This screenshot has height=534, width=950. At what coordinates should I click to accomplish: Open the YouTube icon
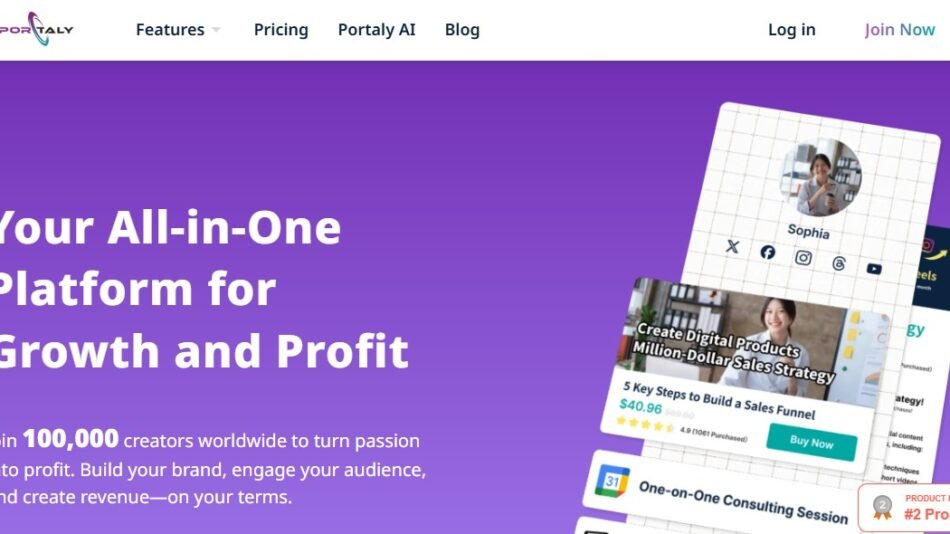click(x=874, y=268)
